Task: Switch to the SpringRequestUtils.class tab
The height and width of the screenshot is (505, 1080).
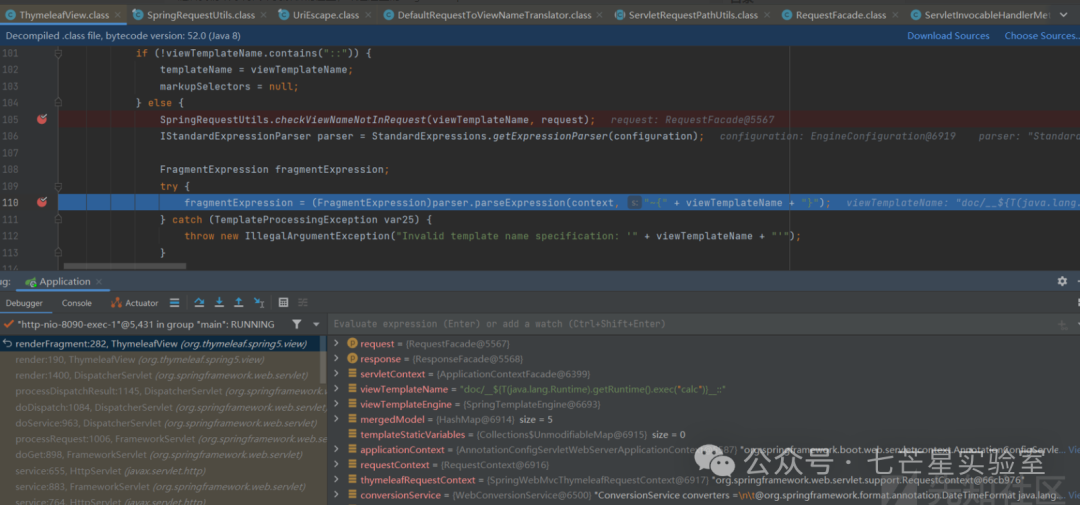Action: click(x=200, y=14)
